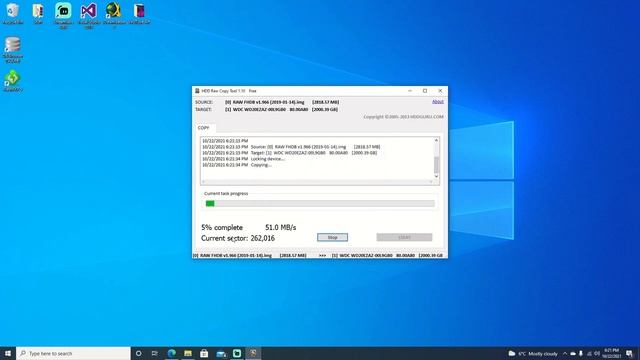Open the notification center icon
Screen dimensions: 640x360
(x=629, y=353)
